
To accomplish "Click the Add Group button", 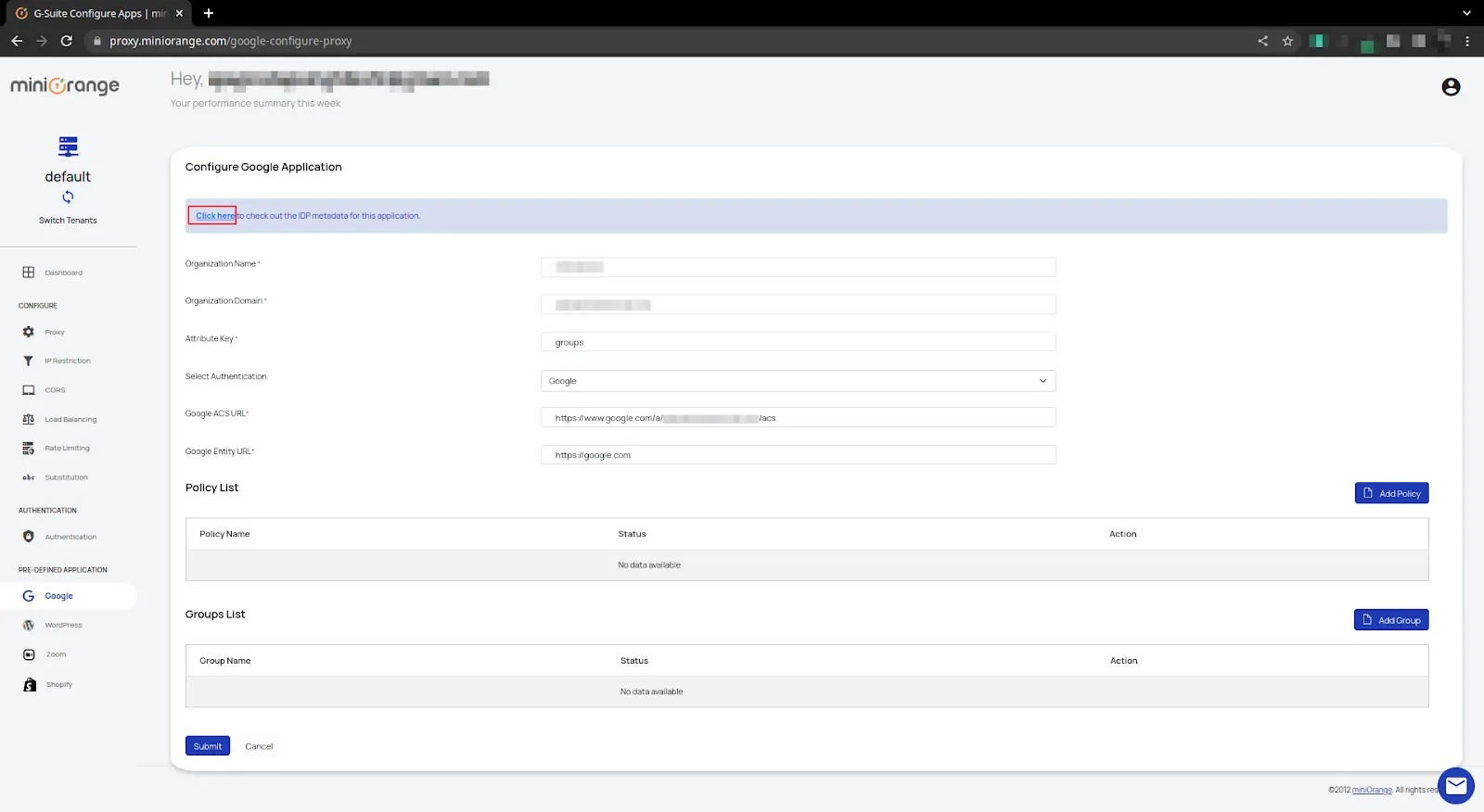I will click(1391, 620).
